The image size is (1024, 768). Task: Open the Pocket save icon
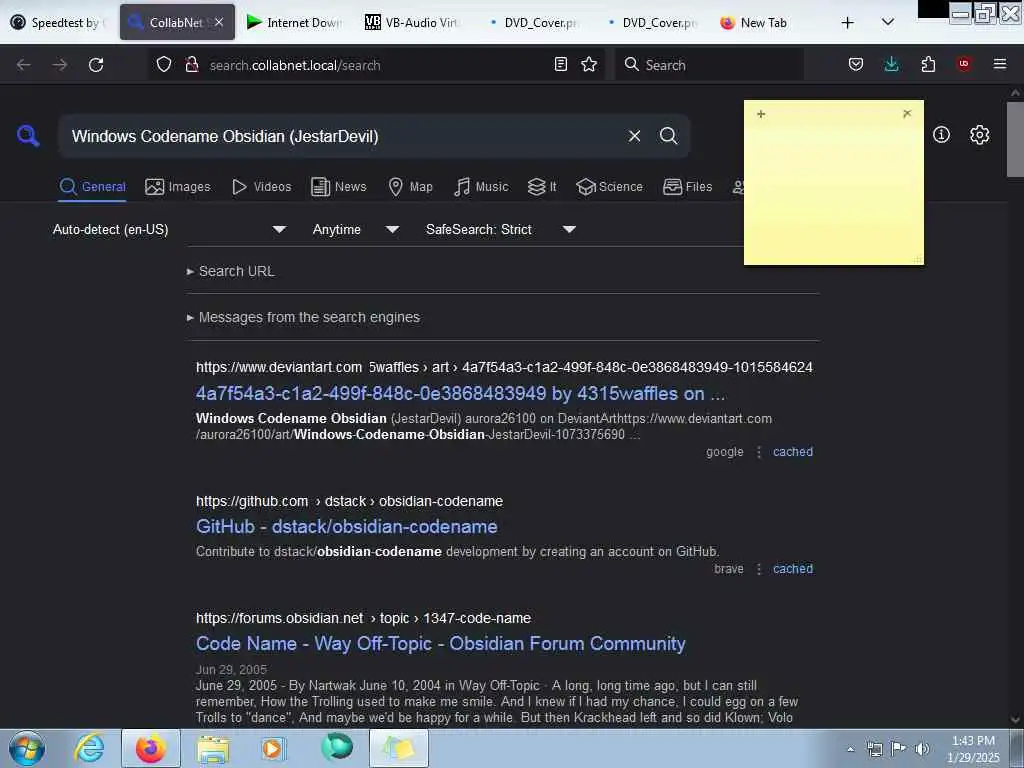[856, 64]
